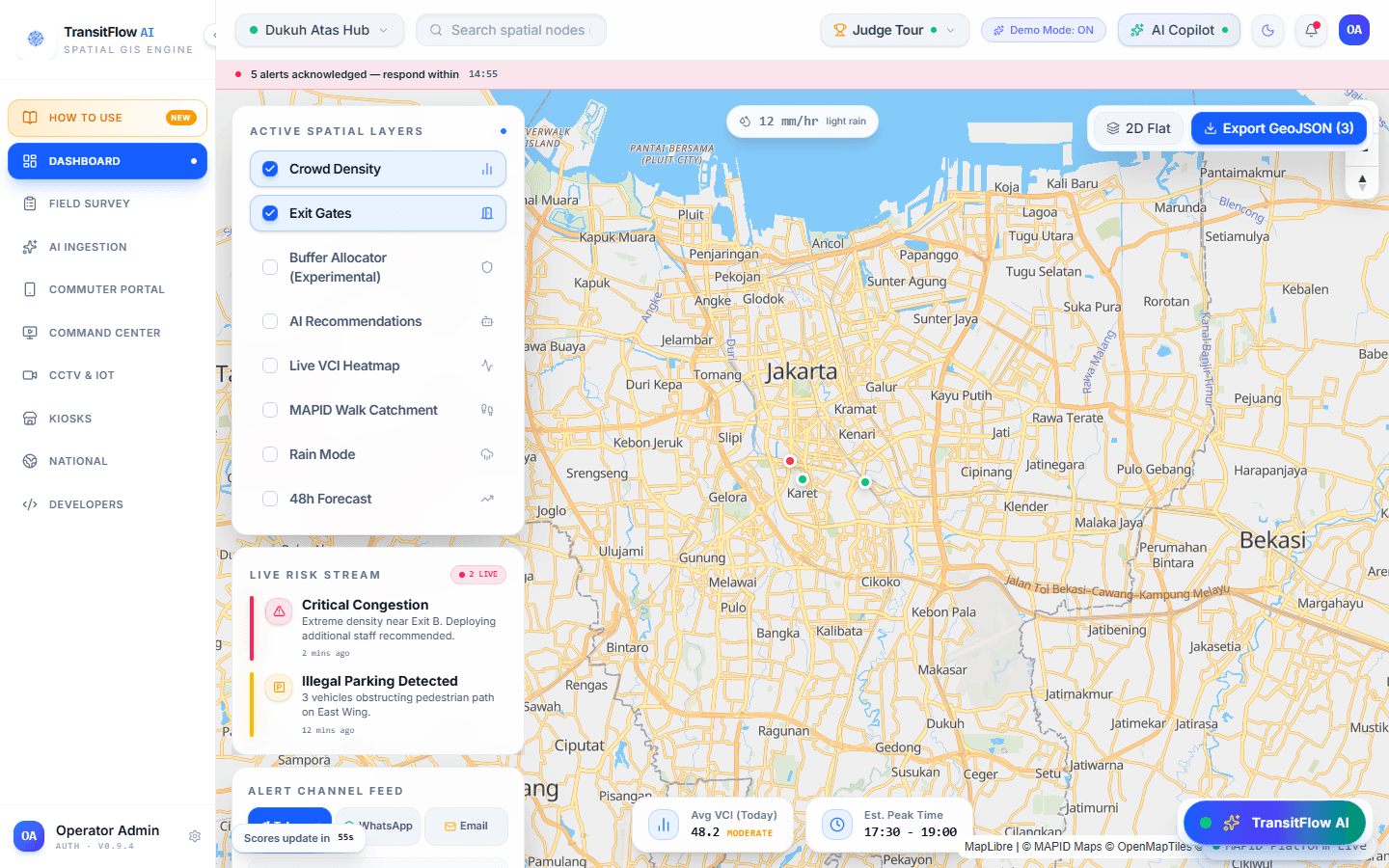Click the CCTV & IoT camera icon
1389x868 pixels.
[x=30, y=375]
